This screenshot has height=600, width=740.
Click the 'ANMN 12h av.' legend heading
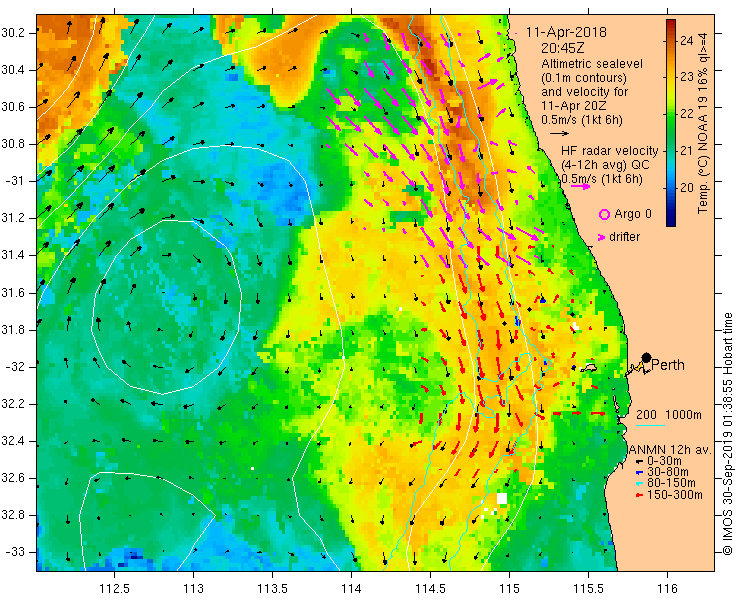click(x=670, y=450)
